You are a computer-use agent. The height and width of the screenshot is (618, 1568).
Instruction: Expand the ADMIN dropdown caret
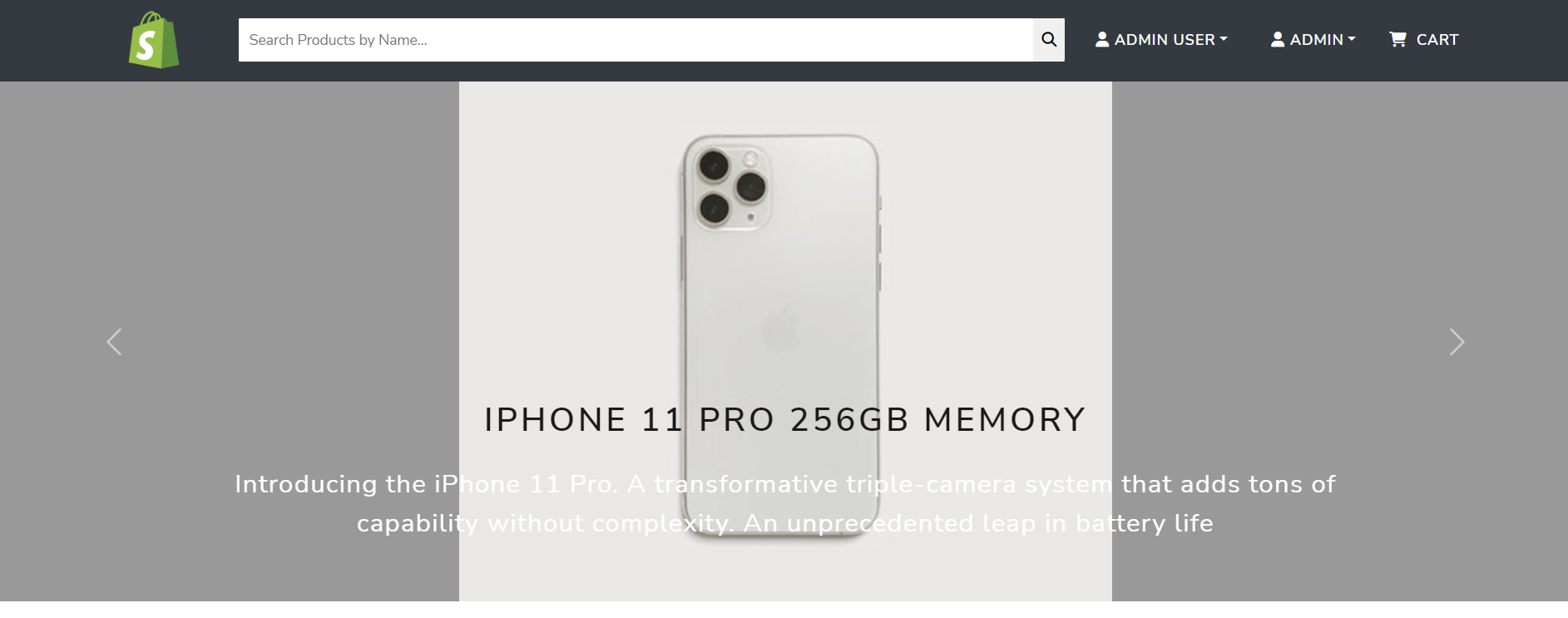[x=1352, y=39]
